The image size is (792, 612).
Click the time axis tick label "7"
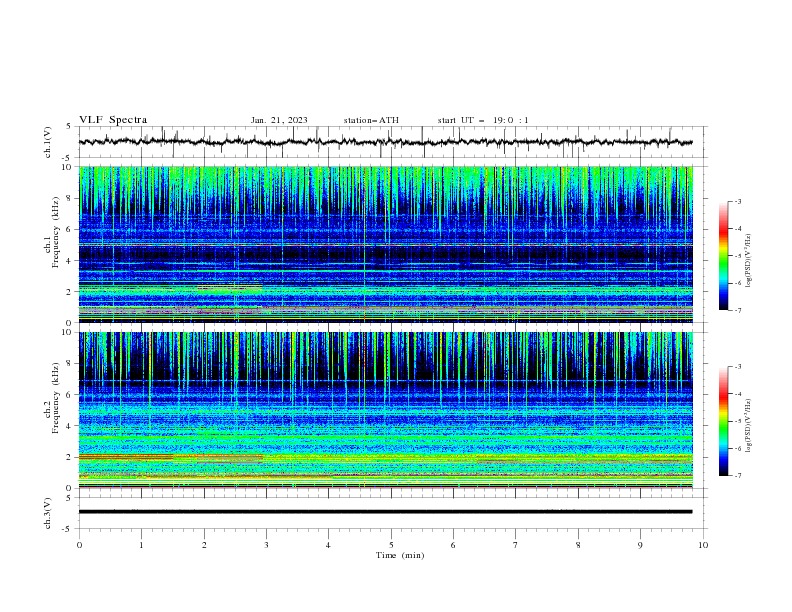[516, 545]
